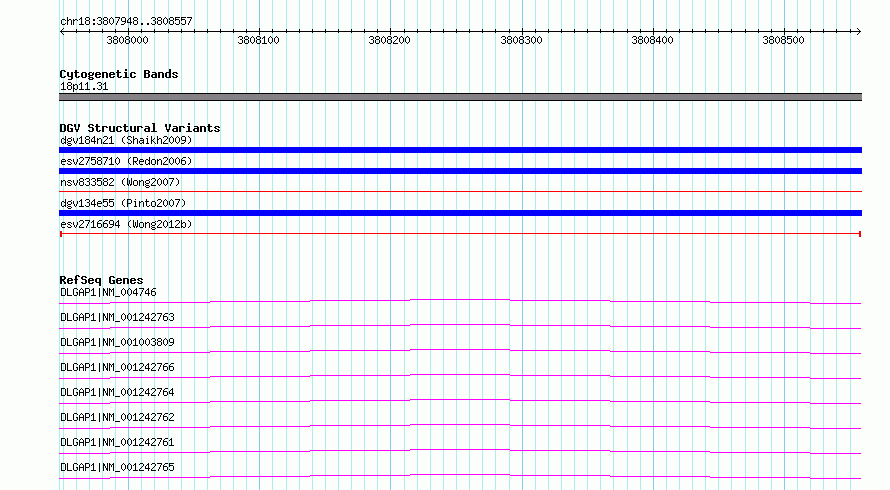Click the right arrow of the ruler

pos(858,31)
